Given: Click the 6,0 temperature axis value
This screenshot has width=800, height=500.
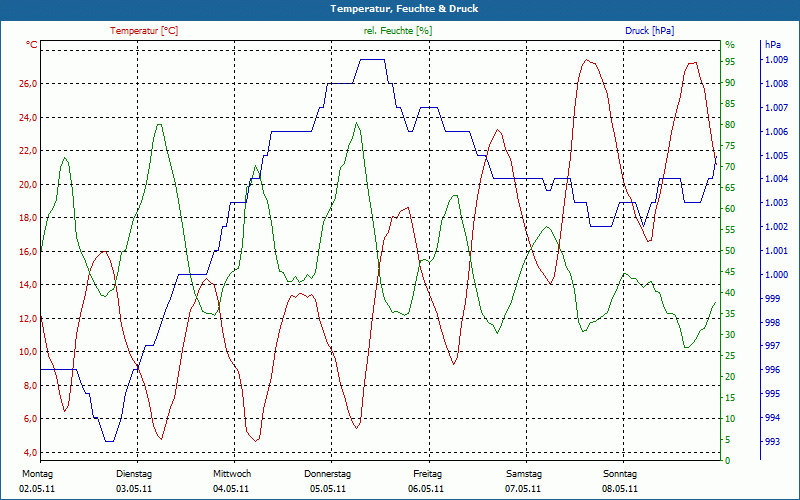Looking at the screenshot, I should (30, 419).
